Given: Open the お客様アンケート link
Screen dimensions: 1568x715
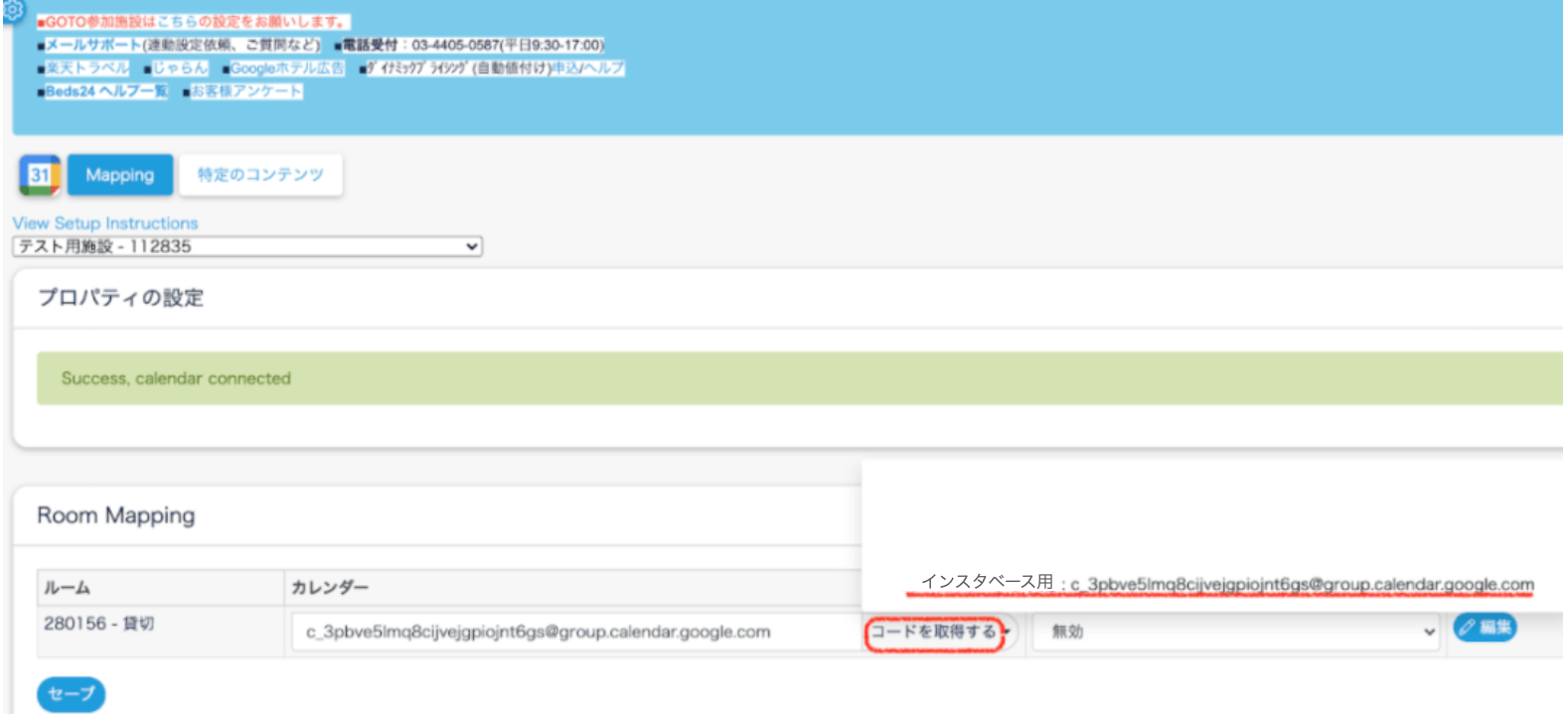Looking at the screenshot, I should tap(246, 91).
